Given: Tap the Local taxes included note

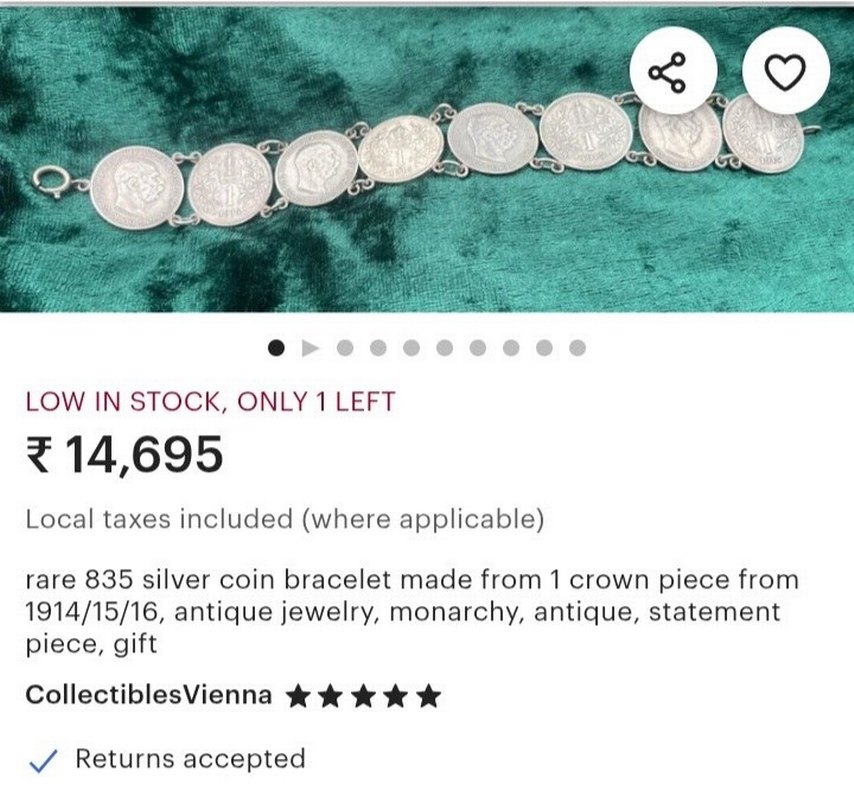Looking at the screenshot, I should coord(285,519).
